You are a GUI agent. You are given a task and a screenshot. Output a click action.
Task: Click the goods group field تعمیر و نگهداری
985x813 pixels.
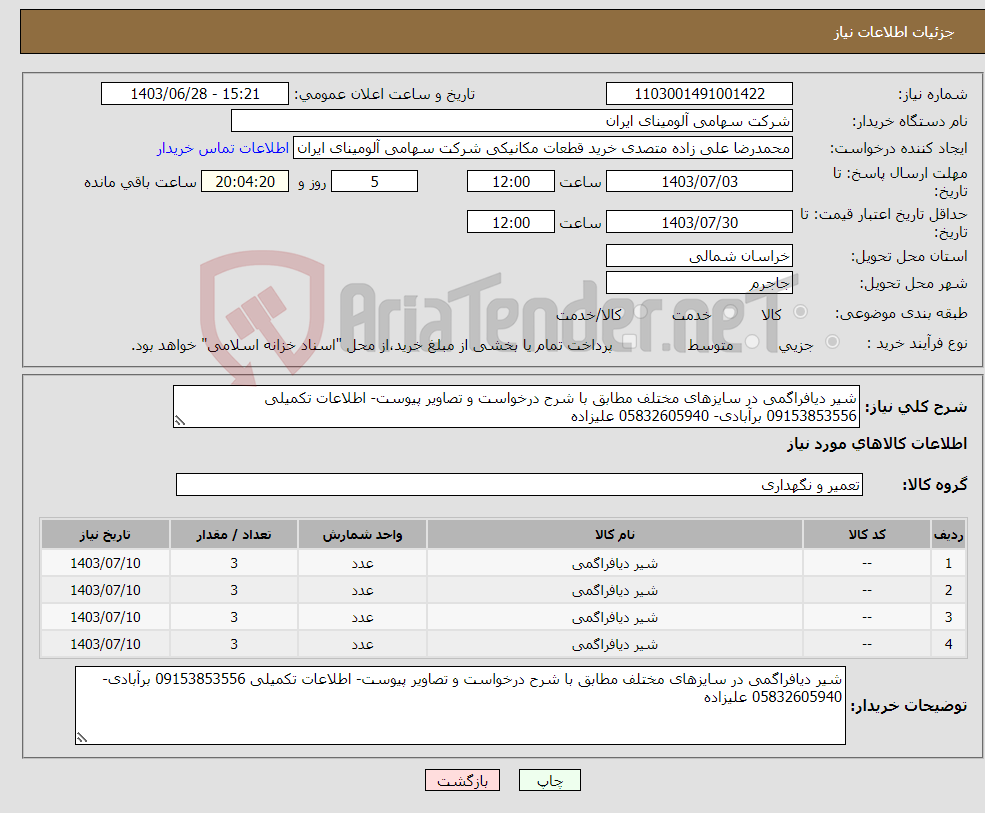click(520, 484)
